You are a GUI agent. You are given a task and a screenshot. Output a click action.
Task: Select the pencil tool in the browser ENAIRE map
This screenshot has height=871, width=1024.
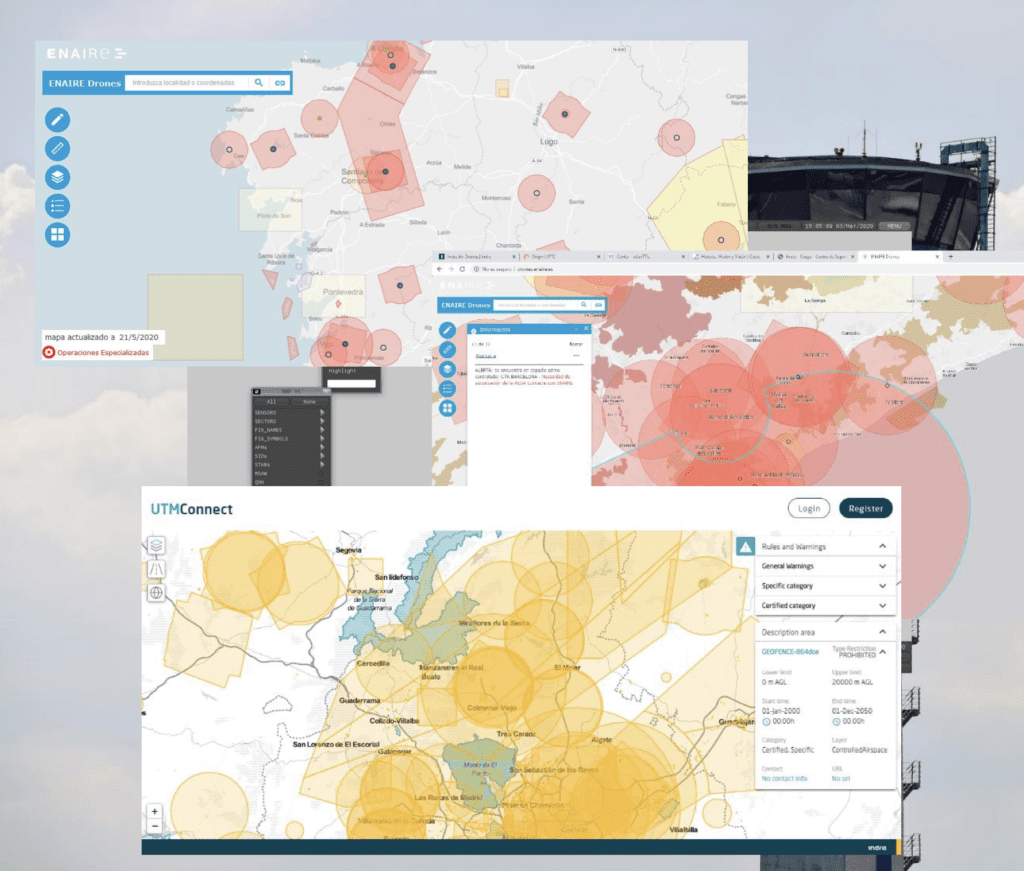(447, 330)
